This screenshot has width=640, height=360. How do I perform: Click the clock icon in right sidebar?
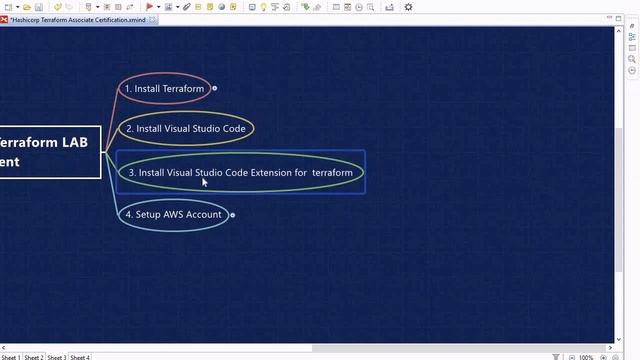(632, 70)
